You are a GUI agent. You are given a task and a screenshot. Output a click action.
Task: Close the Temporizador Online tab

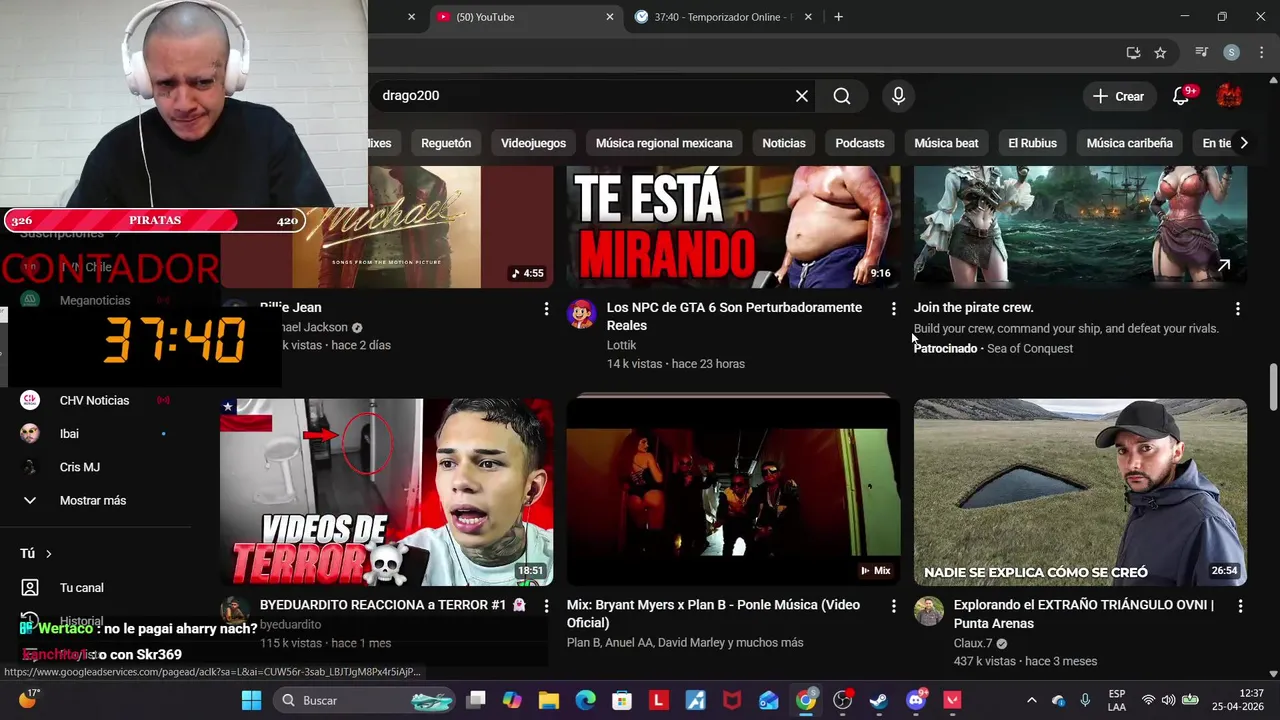808,17
